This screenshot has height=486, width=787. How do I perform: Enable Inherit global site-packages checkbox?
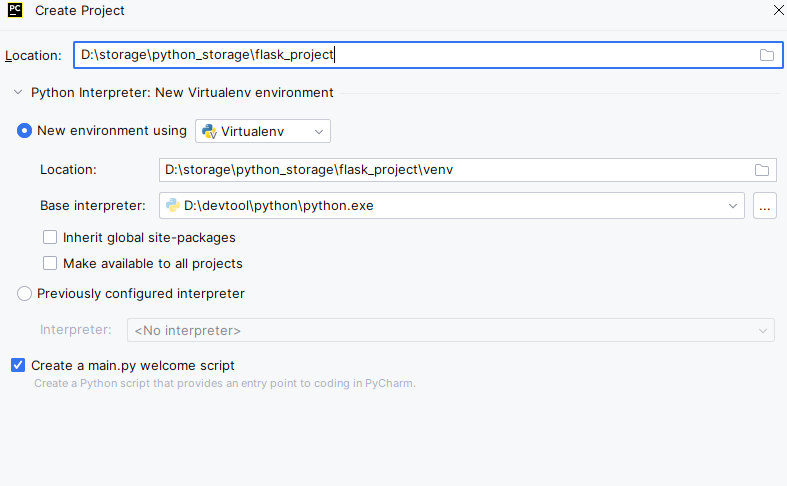tap(50, 237)
